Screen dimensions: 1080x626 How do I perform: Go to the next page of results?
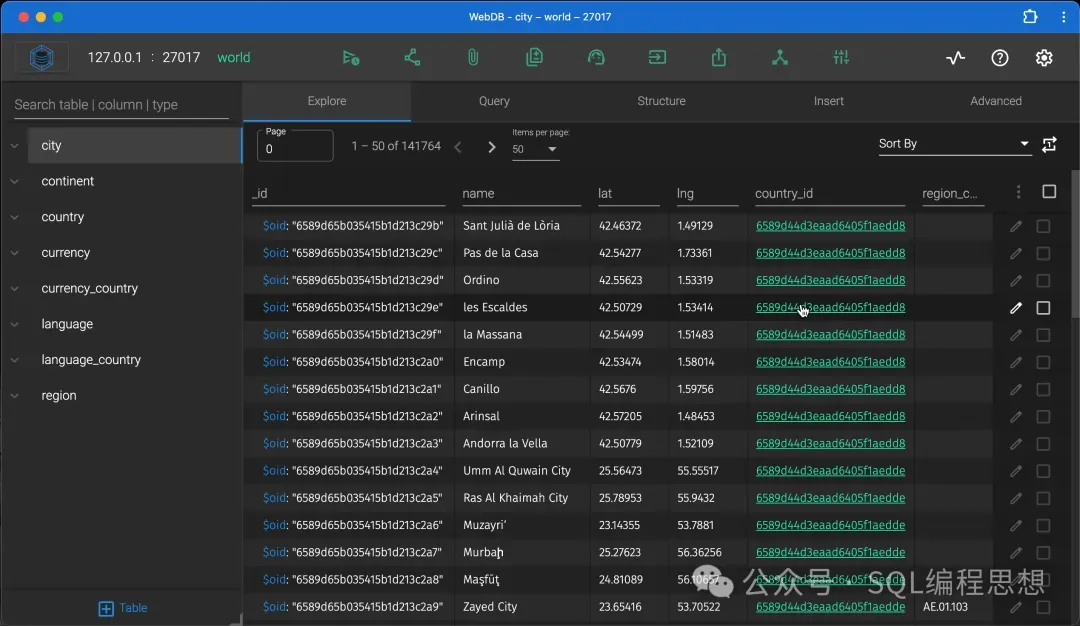click(x=491, y=147)
